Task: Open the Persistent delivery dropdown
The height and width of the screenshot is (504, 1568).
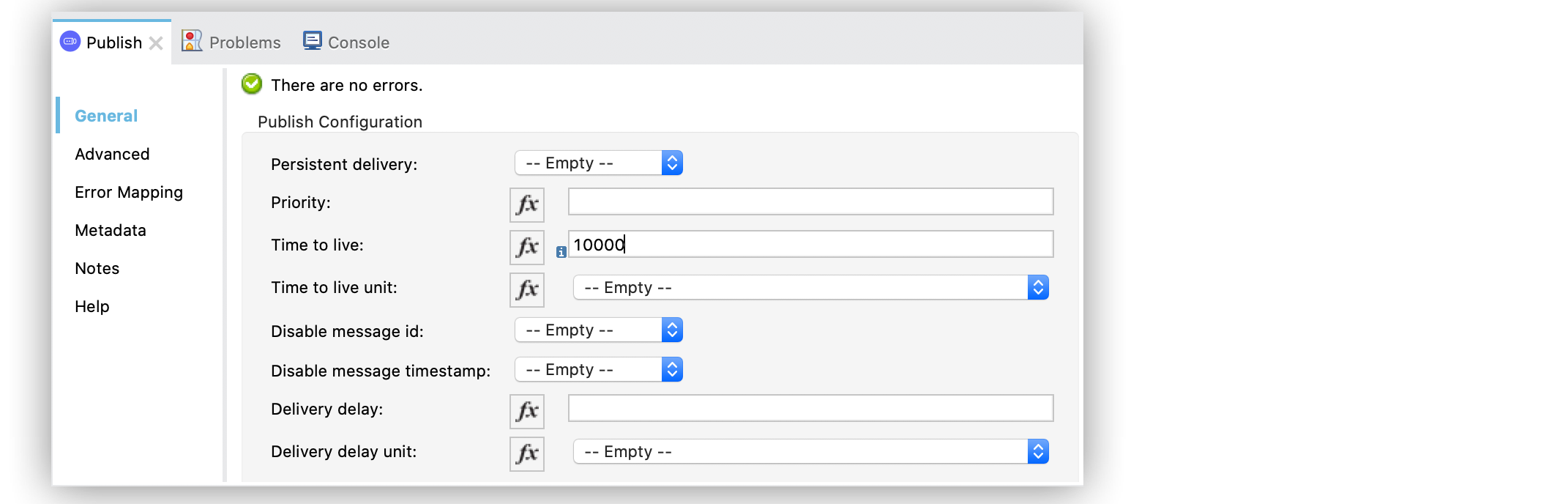Action: (x=598, y=163)
